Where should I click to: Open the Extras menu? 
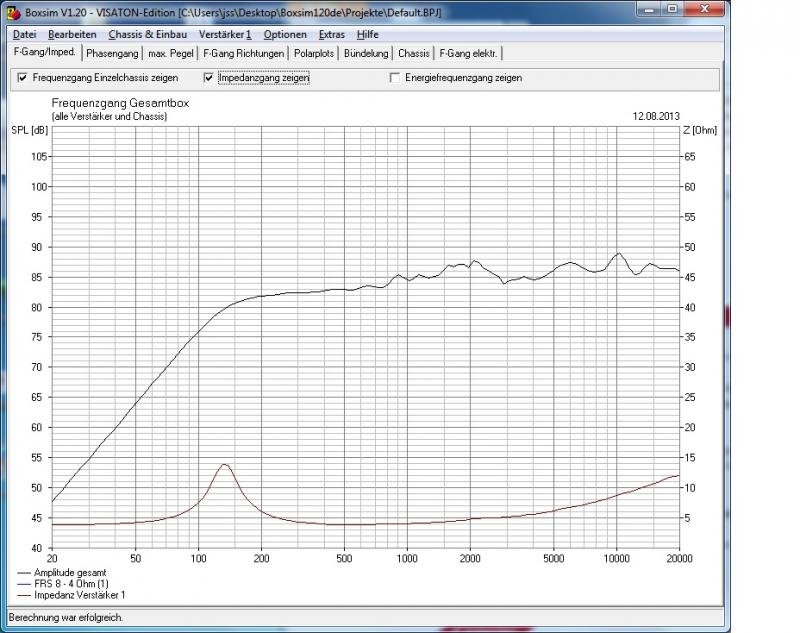[331, 34]
